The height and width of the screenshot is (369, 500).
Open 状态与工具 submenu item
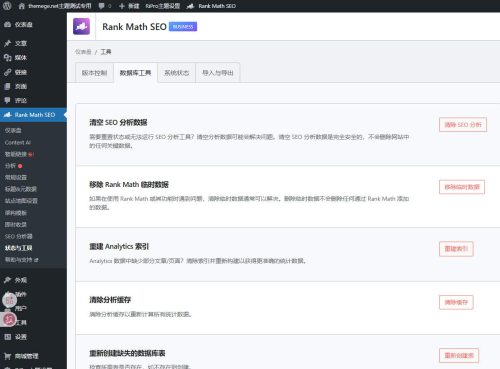[18, 248]
